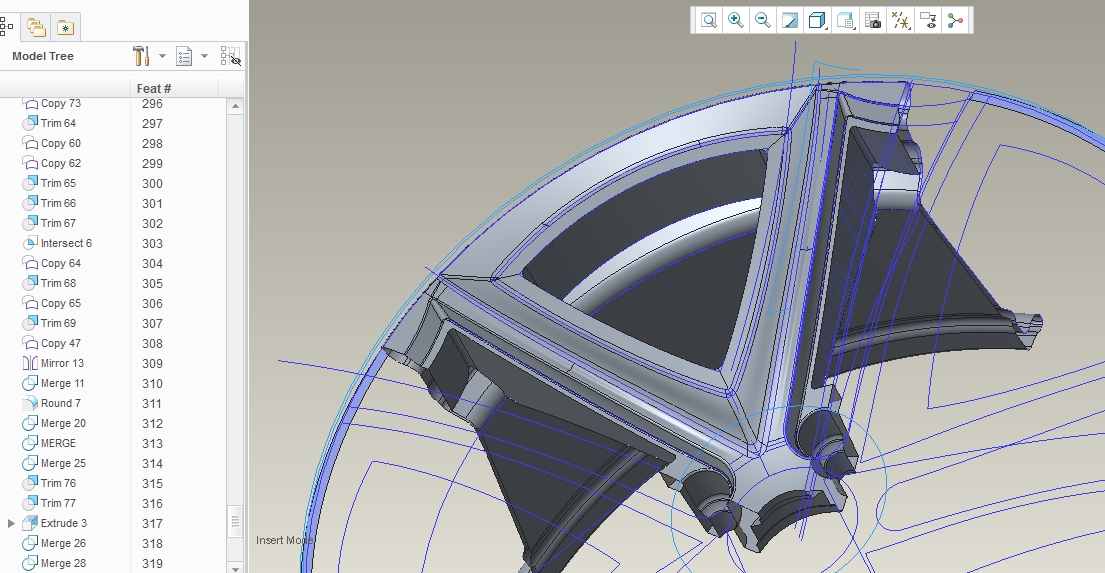The image size is (1105, 573).
Task: Click the Merge 11 feature icon
Action: [x=30, y=383]
